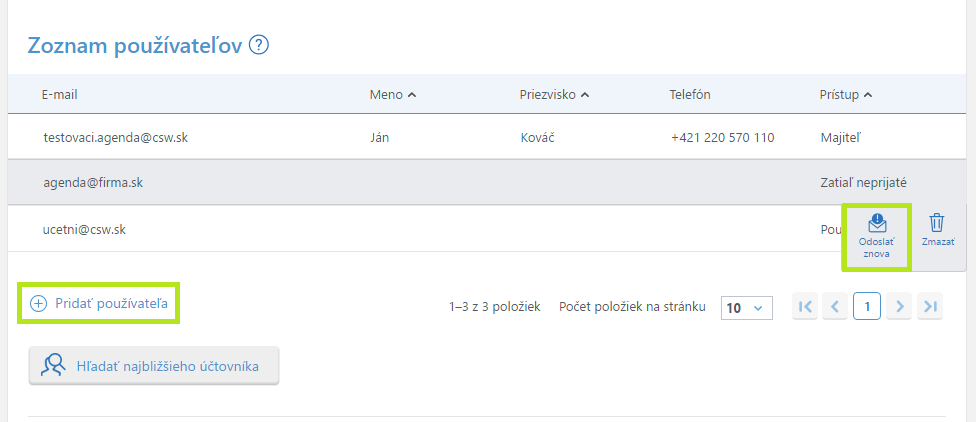Click Hľadať najbližšieho účtovníka button
The height and width of the screenshot is (422, 976).
tap(154, 366)
